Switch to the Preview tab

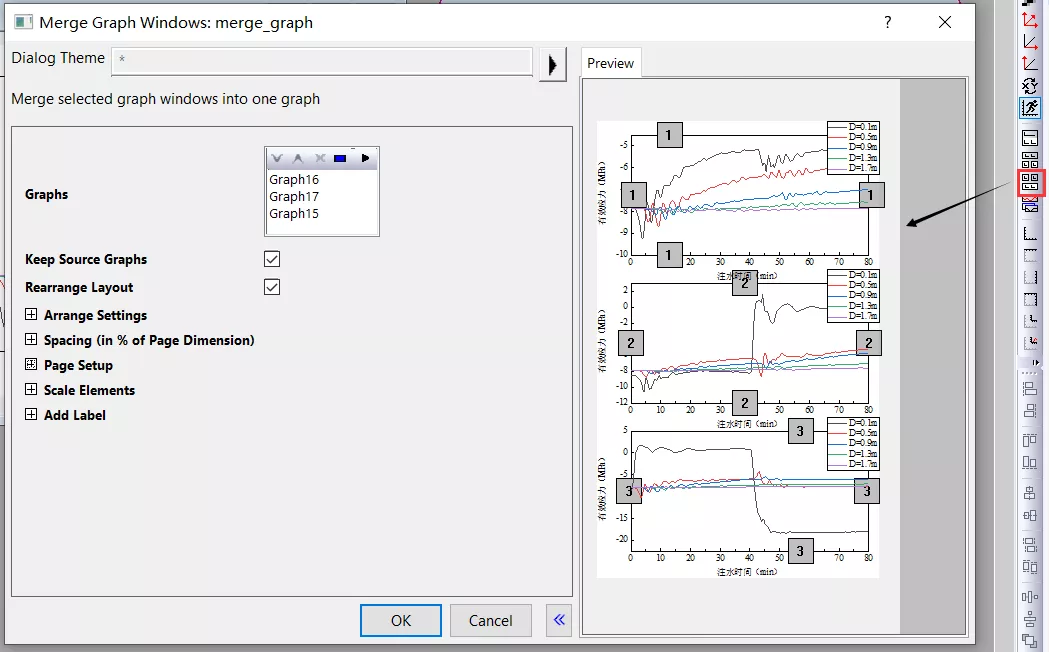coord(610,63)
